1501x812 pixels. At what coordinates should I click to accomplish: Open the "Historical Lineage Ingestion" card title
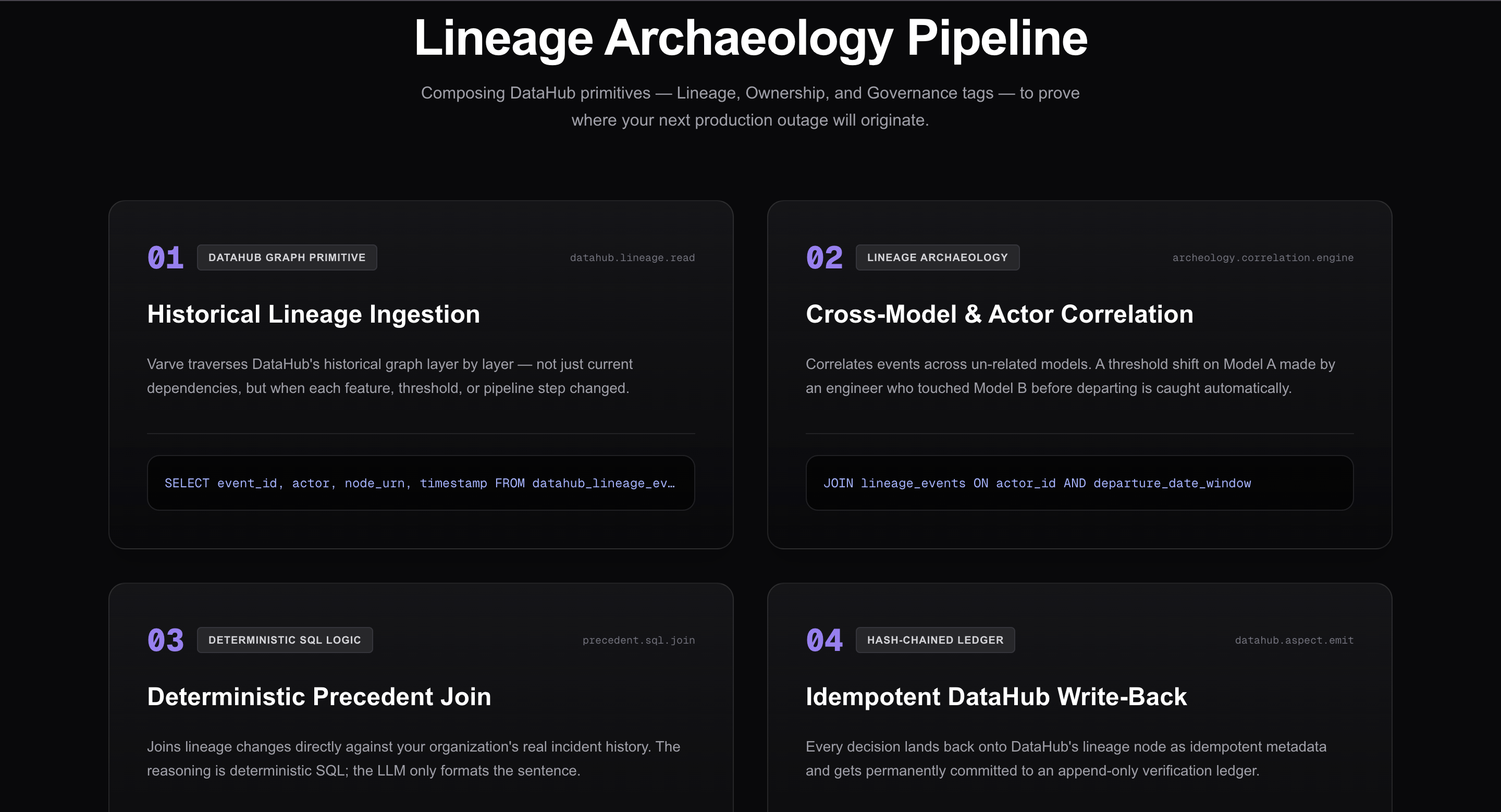pyautogui.click(x=313, y=315)
